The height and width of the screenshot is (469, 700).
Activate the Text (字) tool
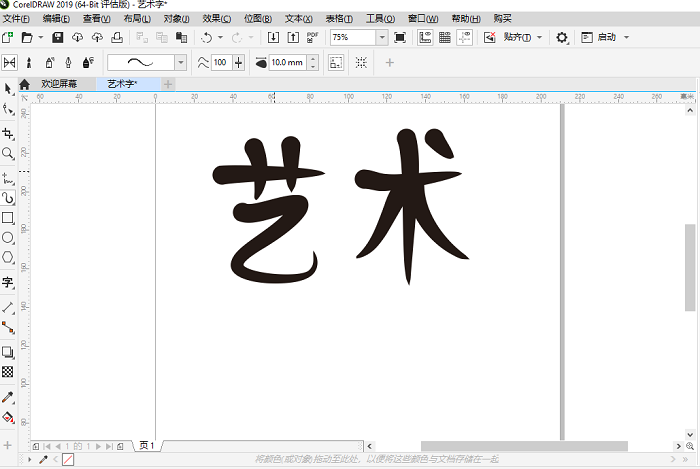pyautogui.click(x=8, y=283)
